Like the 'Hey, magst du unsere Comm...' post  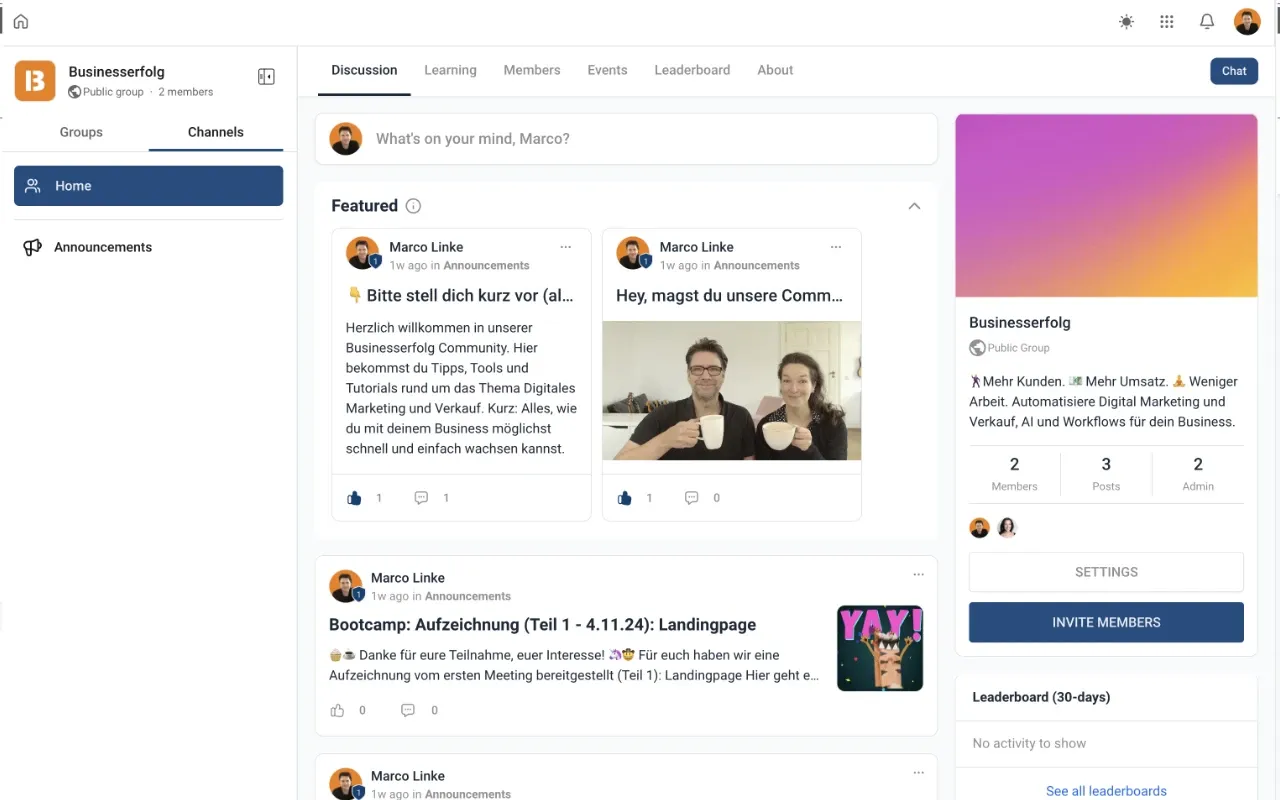pos(624,497)
